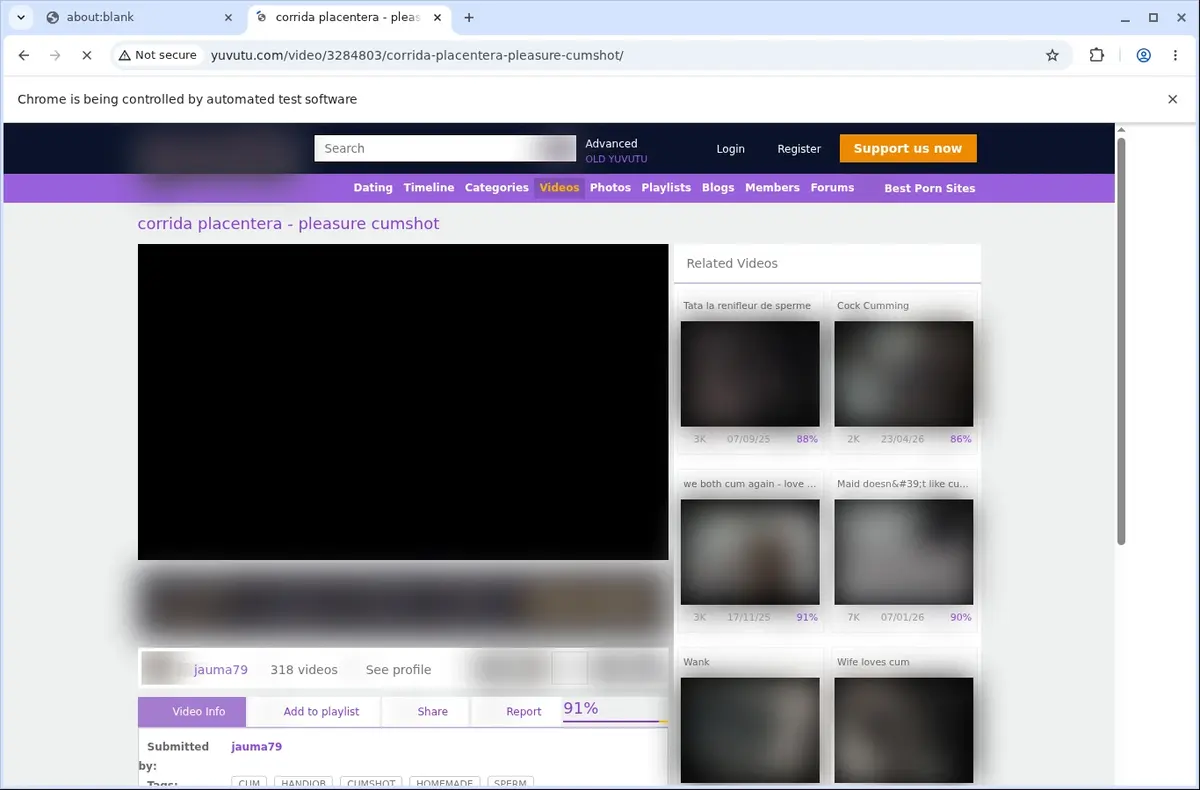Click the 318 videos link
1200x790 pixels.
[304, 670]
